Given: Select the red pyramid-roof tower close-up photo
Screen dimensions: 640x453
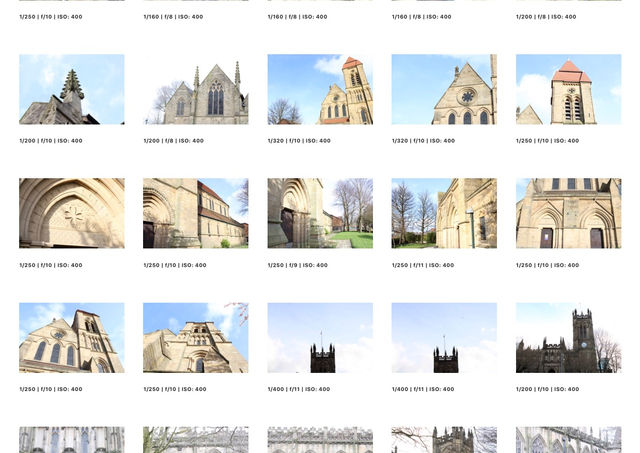Looking at the screenshot, I should 569,89.
